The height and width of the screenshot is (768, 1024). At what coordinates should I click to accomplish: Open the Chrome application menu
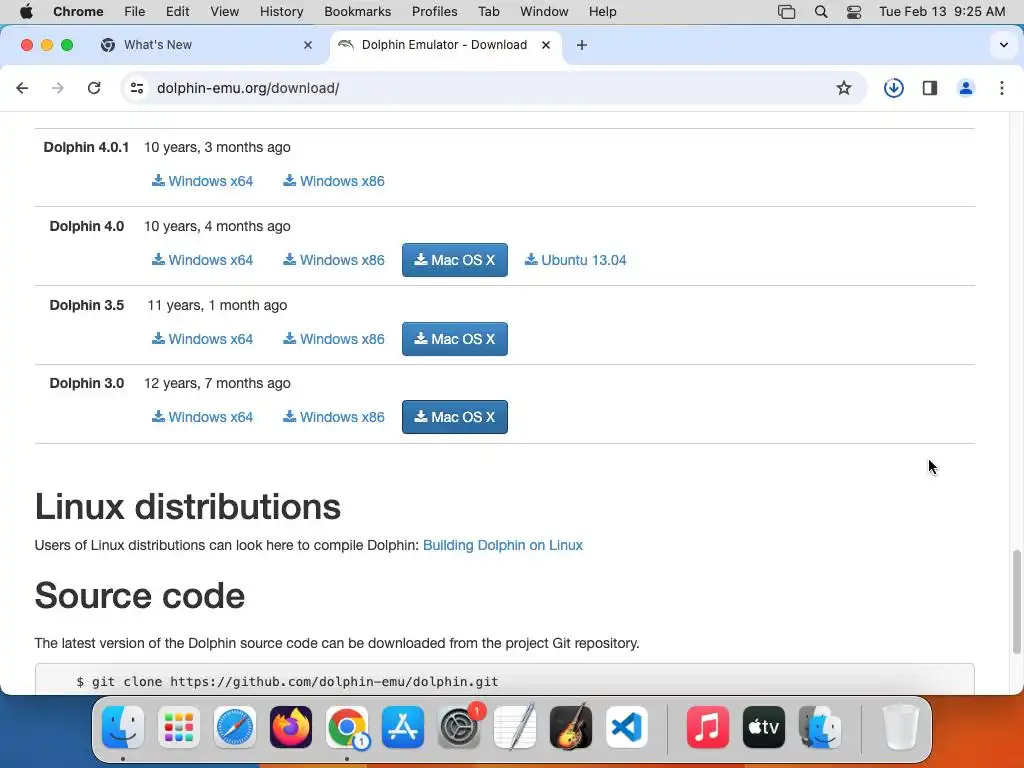click(78, 12)
